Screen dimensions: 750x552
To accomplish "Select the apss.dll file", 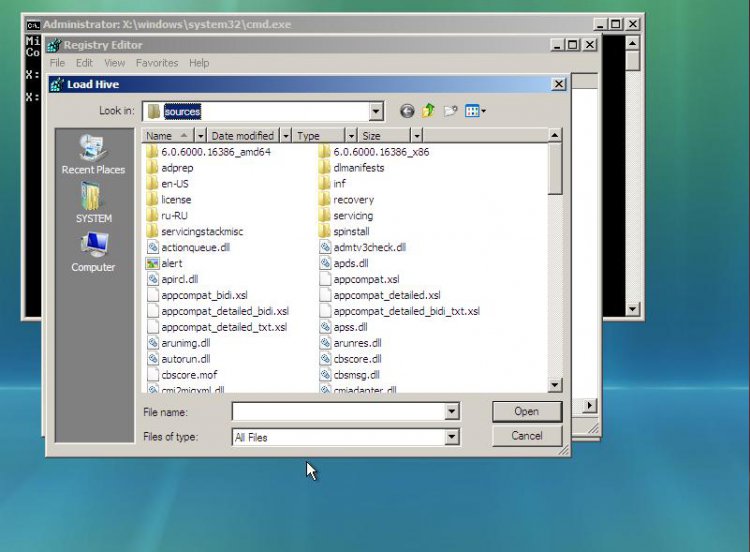I will (343, 327).
